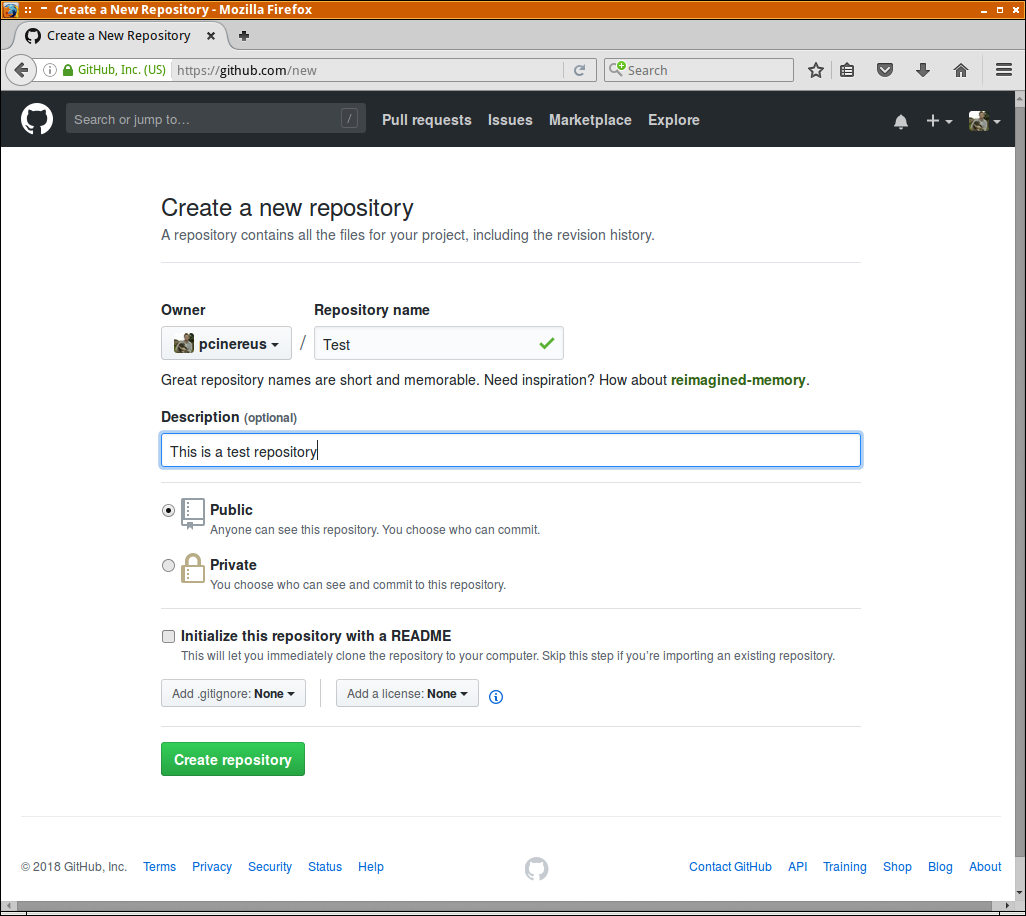Open the Training footer link
Viewport: 1026px width, 916px height.
tap(845, 867)
